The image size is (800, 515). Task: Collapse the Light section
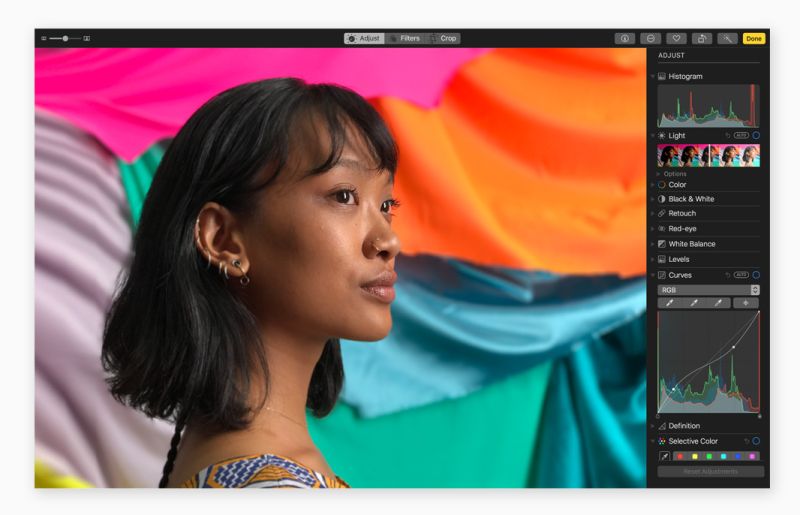tap(653, 135)
